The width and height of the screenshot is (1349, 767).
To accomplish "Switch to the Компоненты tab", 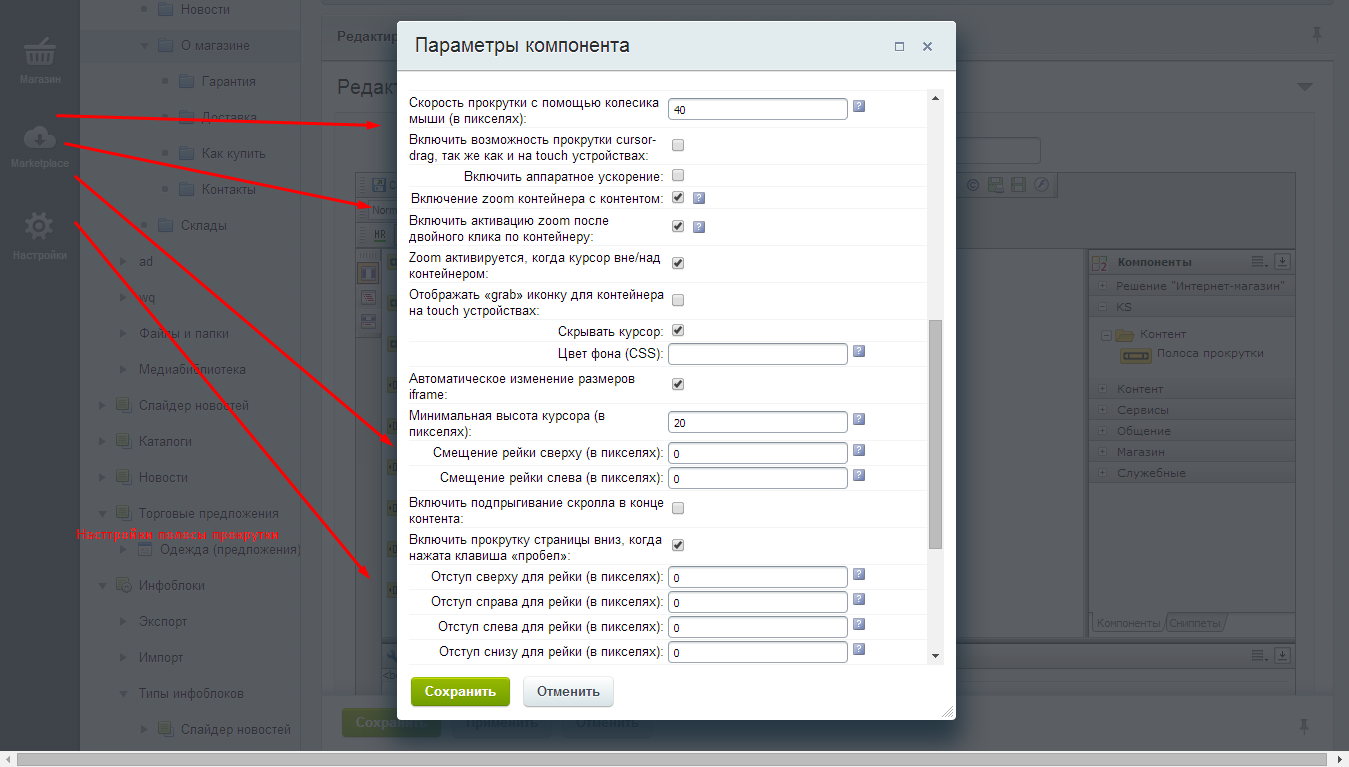I will 1128,623.
